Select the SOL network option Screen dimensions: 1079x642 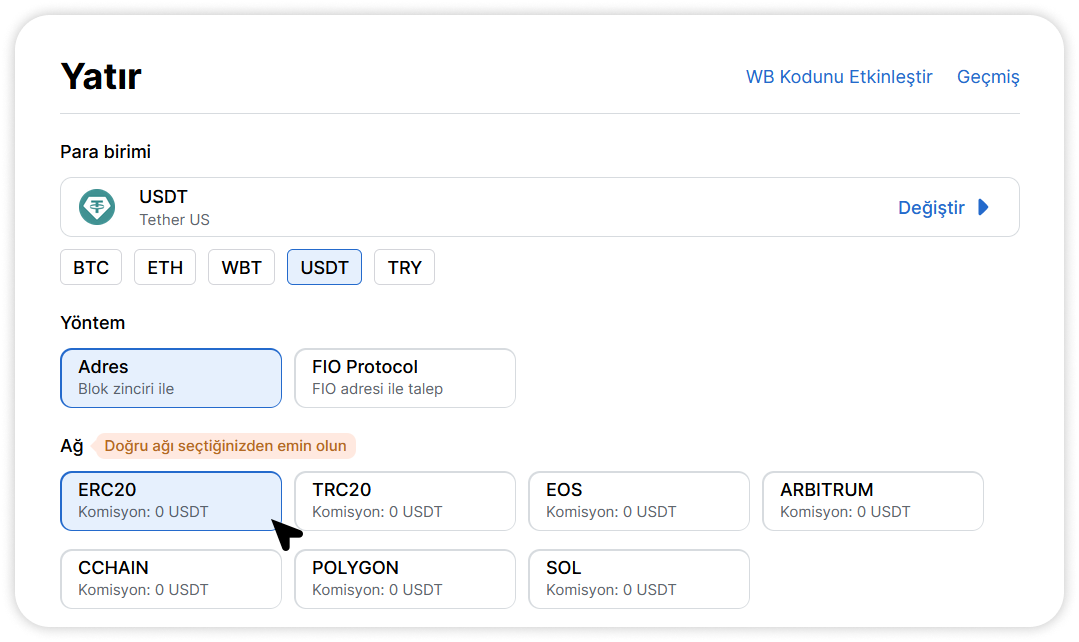click(x=639, y=578)
